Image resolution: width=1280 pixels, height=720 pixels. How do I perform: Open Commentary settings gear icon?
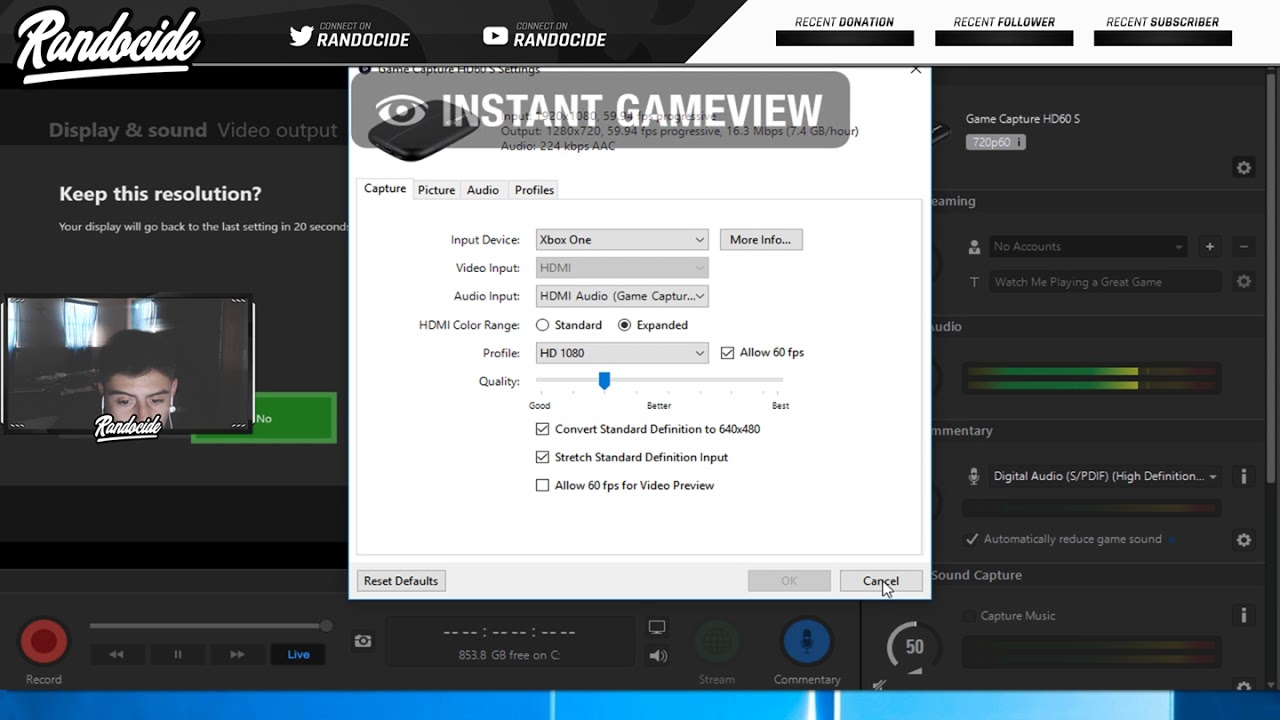(x=1244, y=540)
